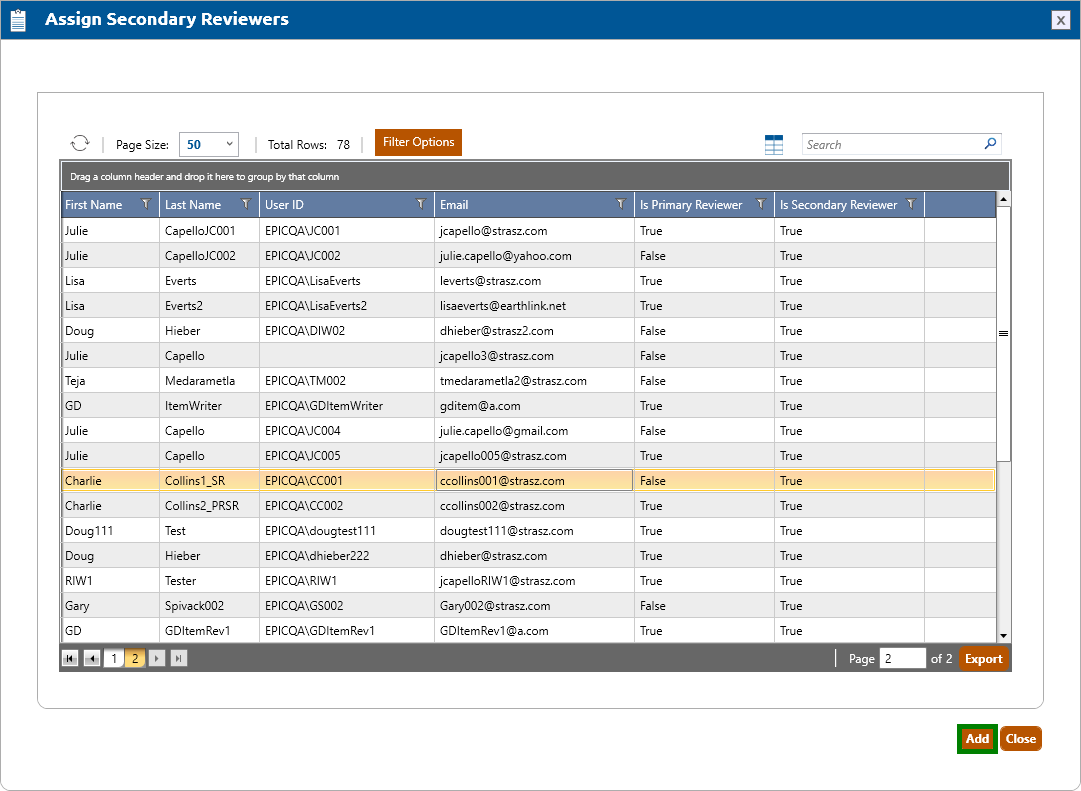Switch to page 1 of the grid

(x=114, y=658)
